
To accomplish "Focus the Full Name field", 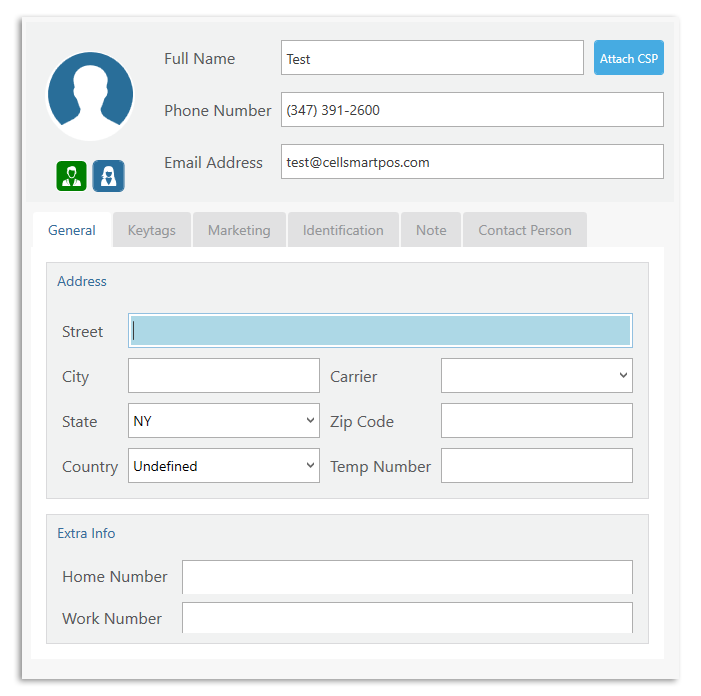I will [x=432, y=58].
